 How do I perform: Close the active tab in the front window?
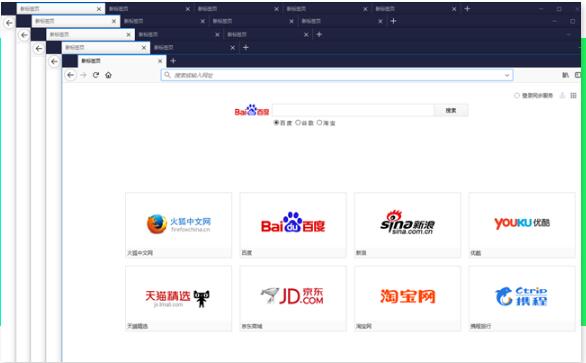160,61
